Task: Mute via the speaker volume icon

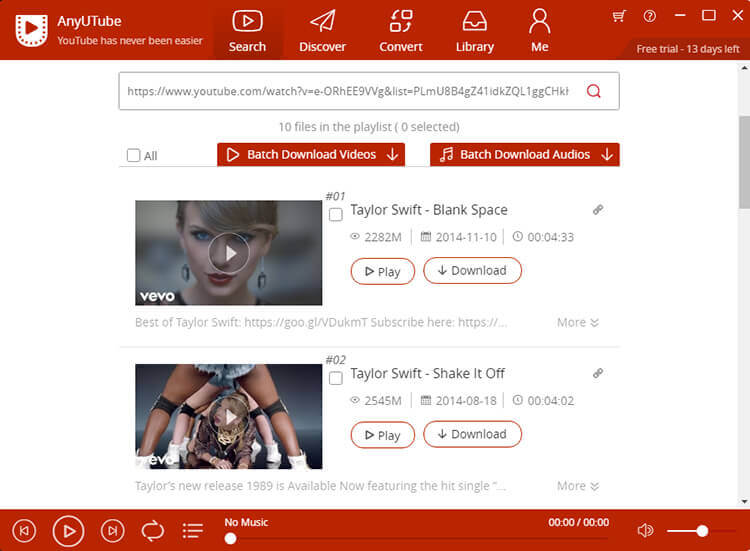Action: [645, 530]
